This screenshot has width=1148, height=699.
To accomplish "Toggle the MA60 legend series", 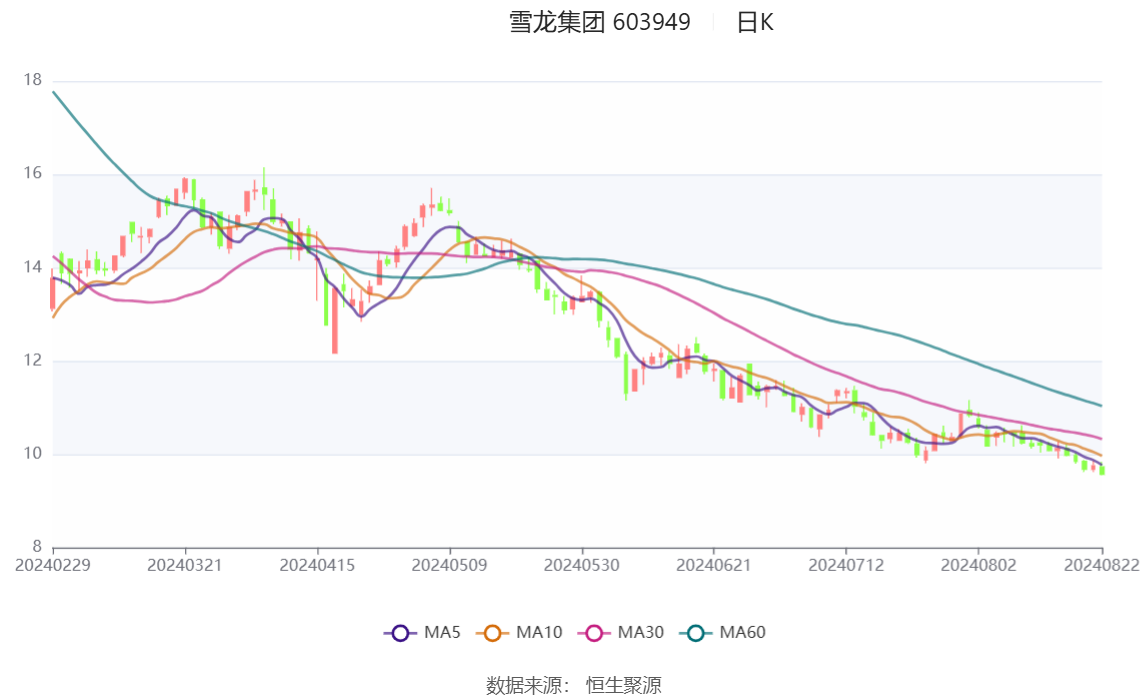I will coord(723,632).
